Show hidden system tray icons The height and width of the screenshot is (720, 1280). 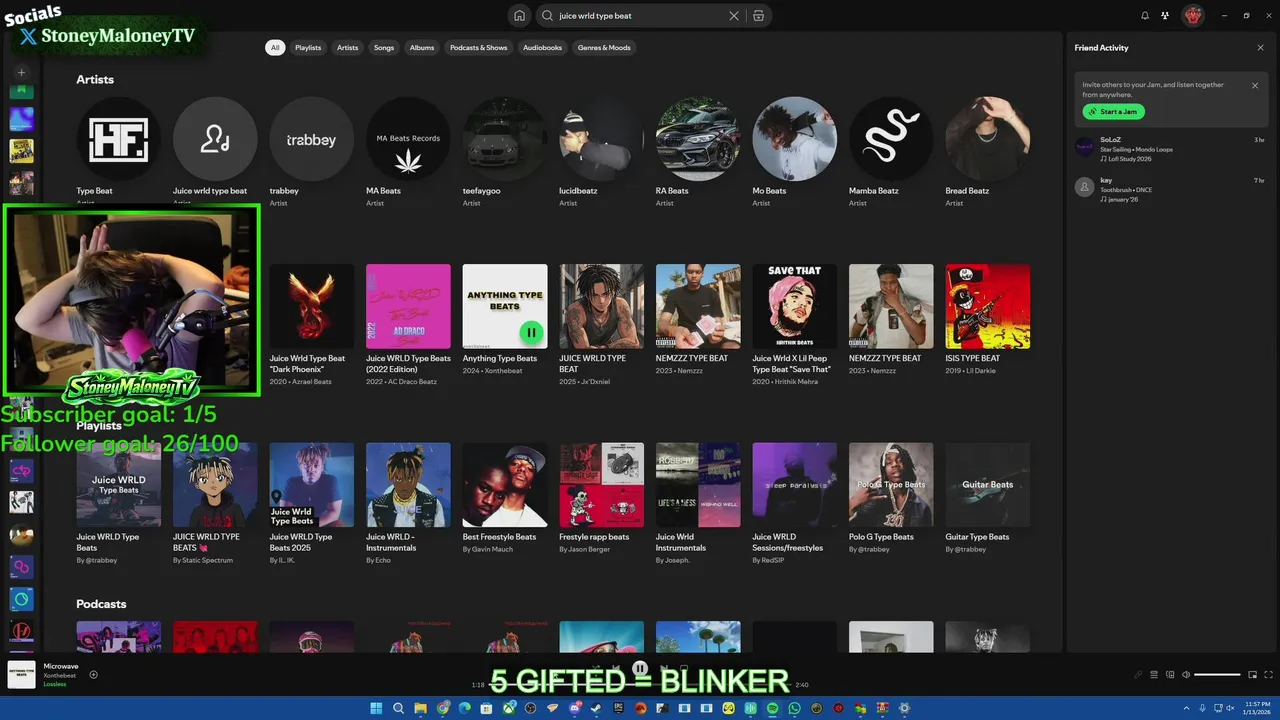pos(1185,708)
